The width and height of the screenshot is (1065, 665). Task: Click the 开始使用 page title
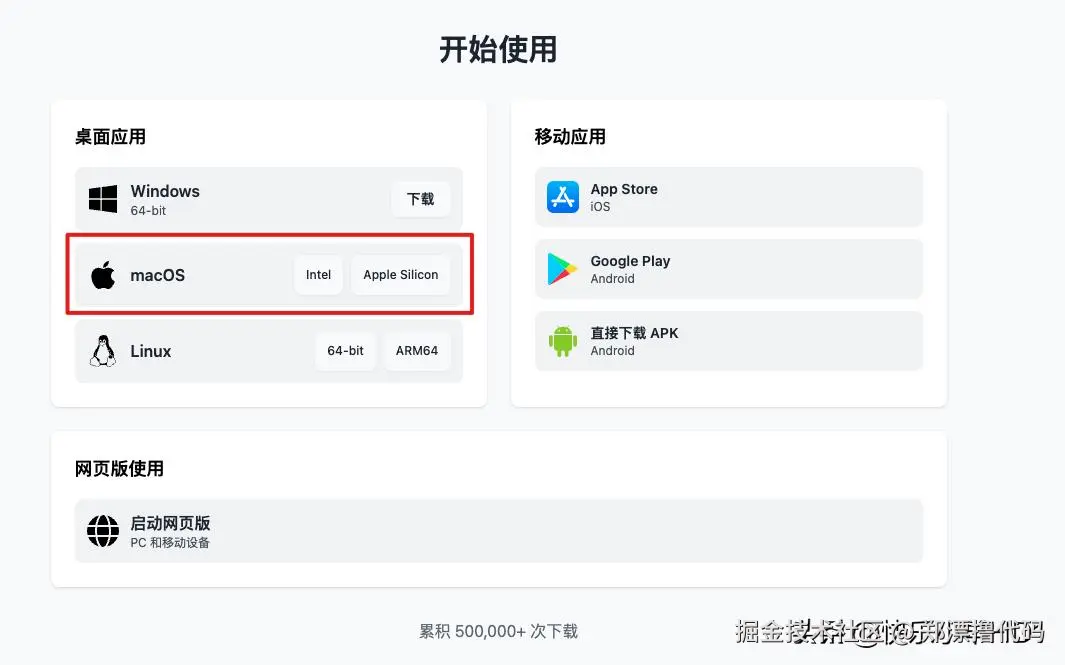point(498,50)
